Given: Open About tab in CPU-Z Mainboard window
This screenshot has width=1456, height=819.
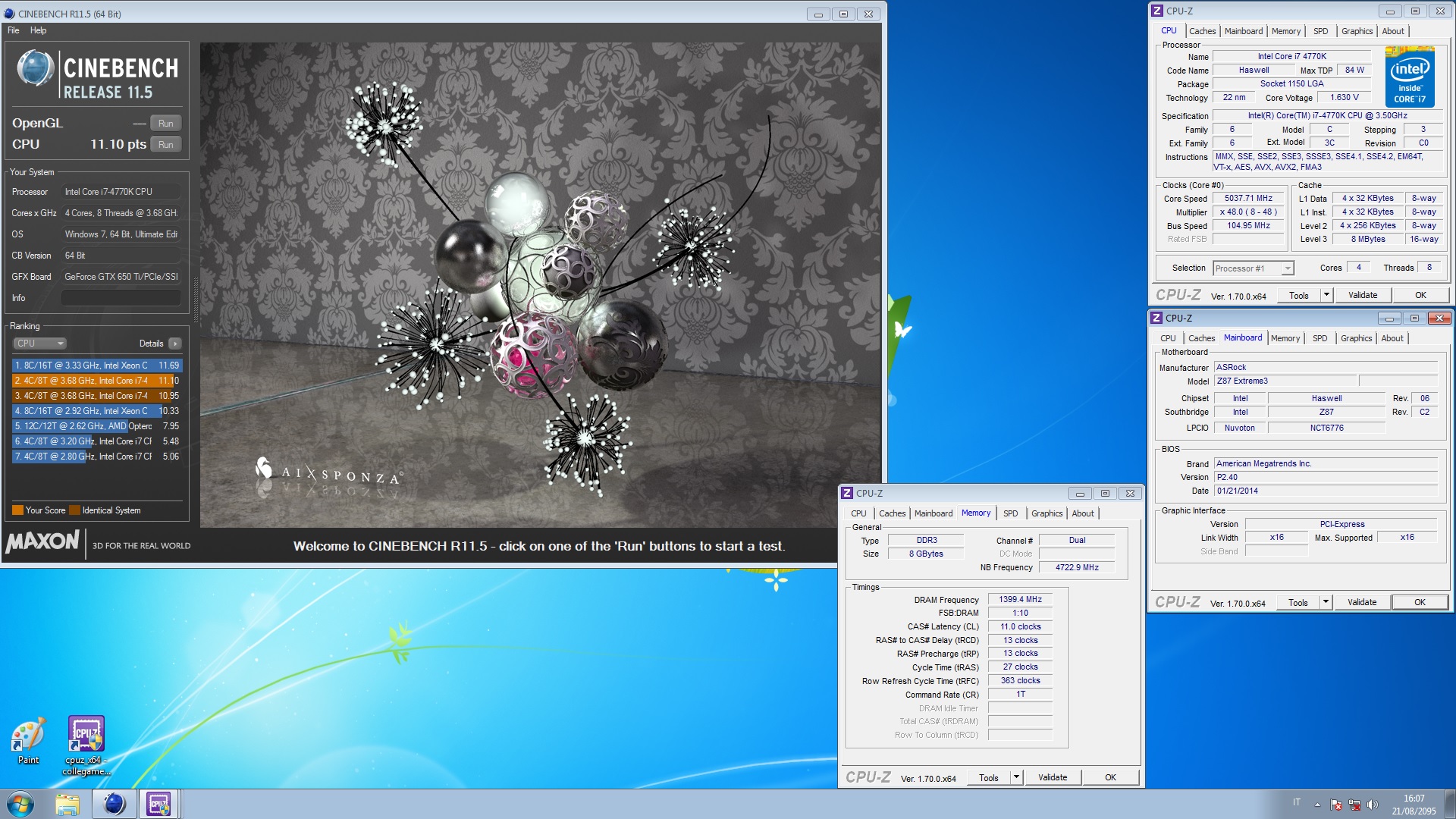Looking at the screenshot, I should [x=1392, y=338].
